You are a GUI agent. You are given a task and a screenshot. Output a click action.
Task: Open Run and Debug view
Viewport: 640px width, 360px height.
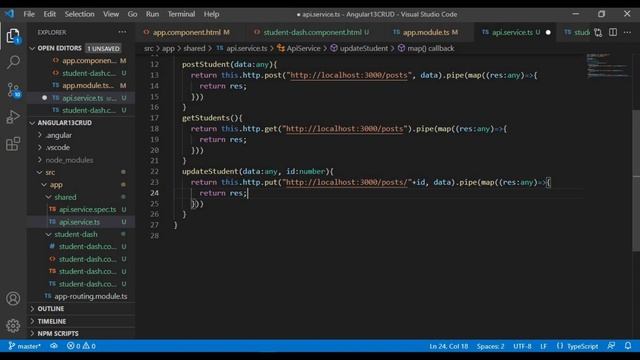click(13, 117)
